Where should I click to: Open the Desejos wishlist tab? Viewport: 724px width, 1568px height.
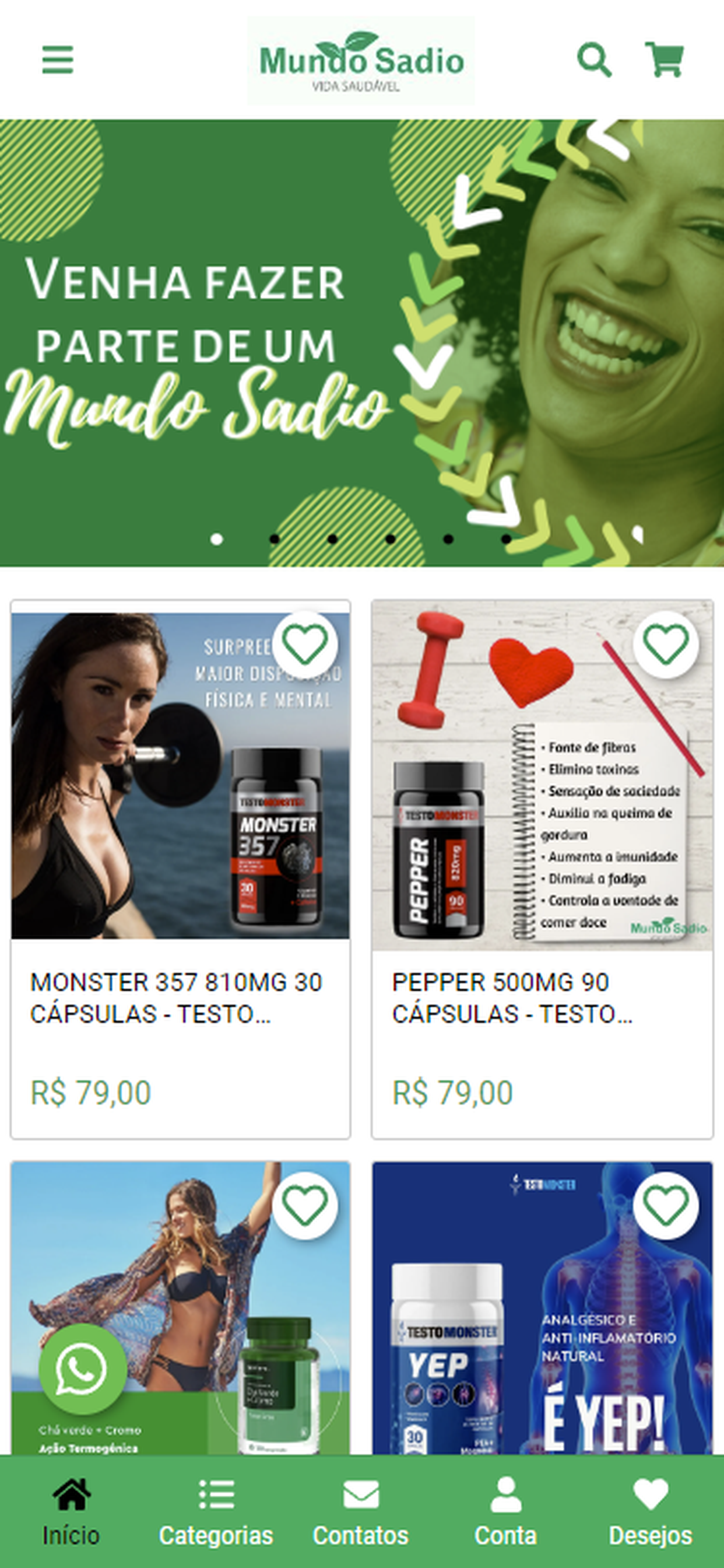(x=651, y=1511)
